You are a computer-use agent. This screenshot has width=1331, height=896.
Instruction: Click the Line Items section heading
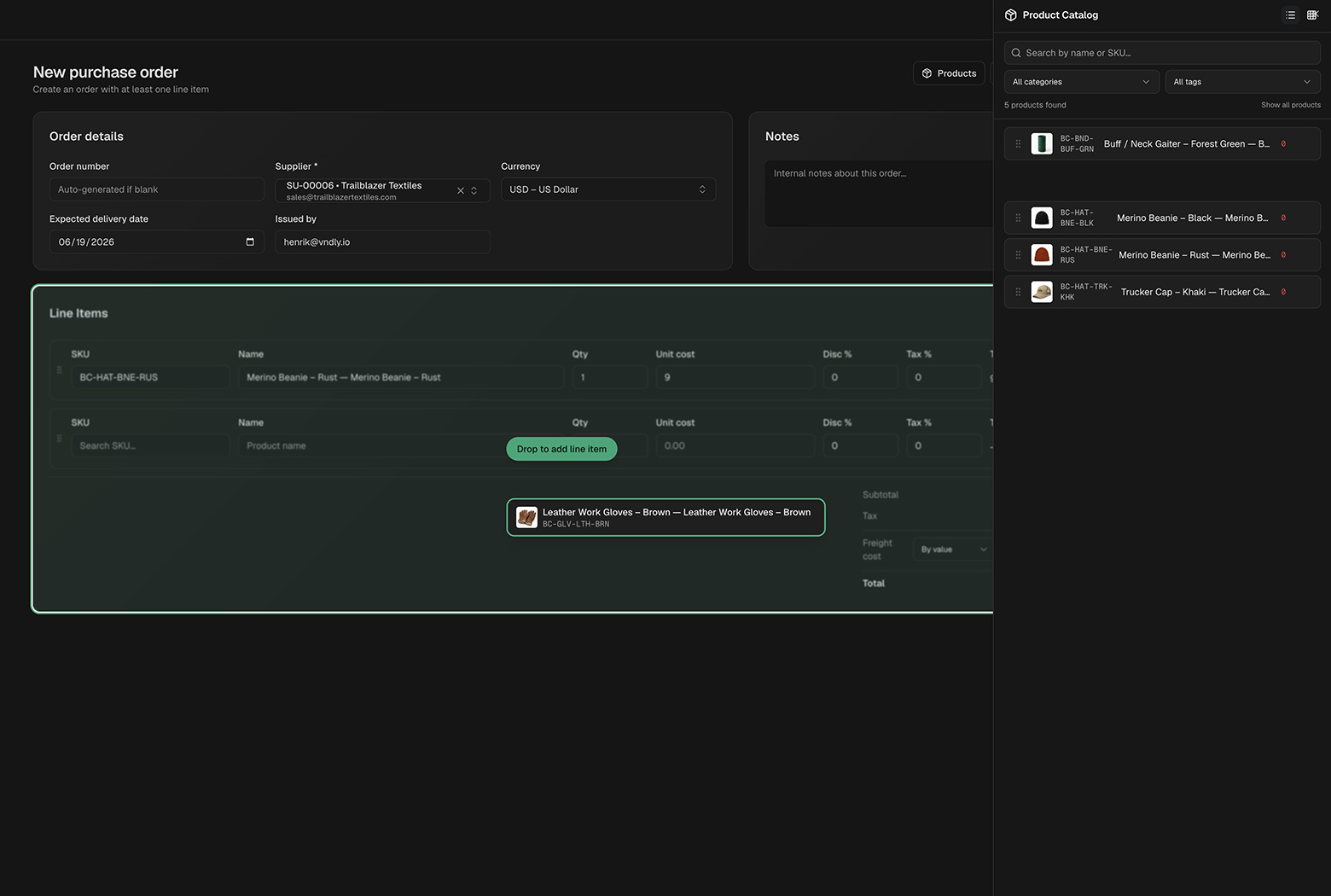[78, 313]
